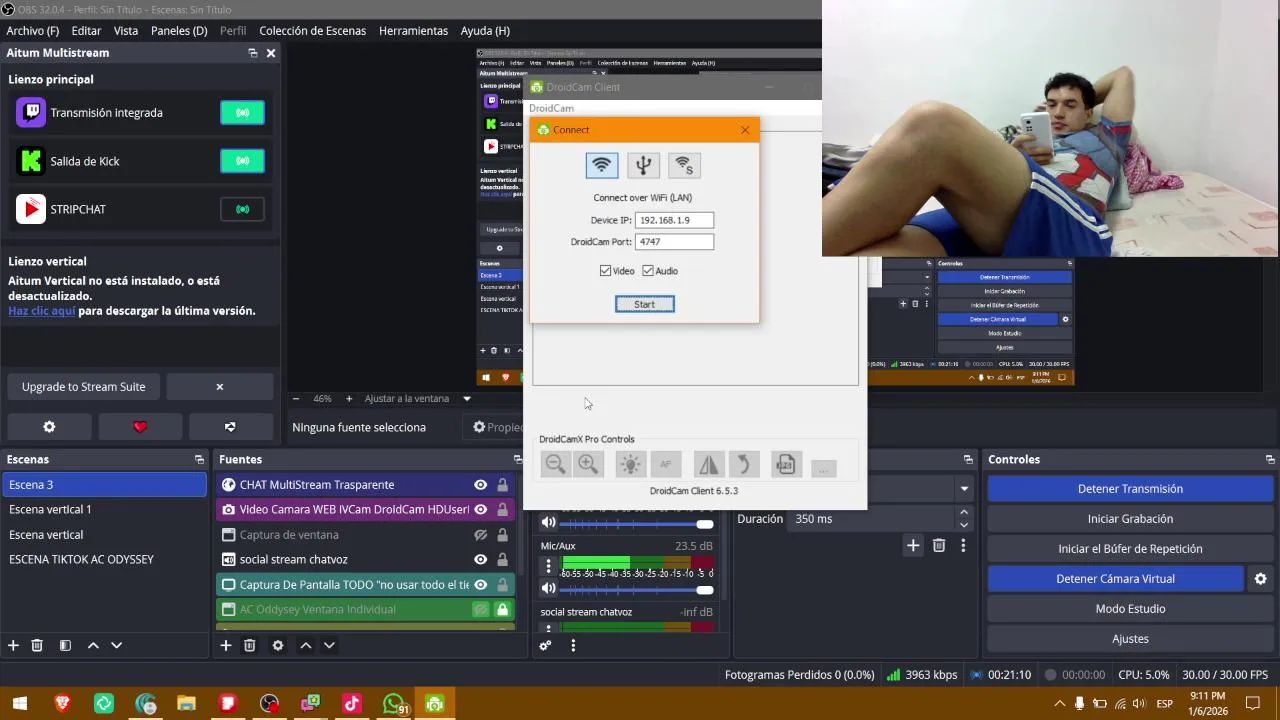Image resolution: width=1280 pixels, height=720 pixels.
Task: Add transition with plus icon
Action: point(913,545)
